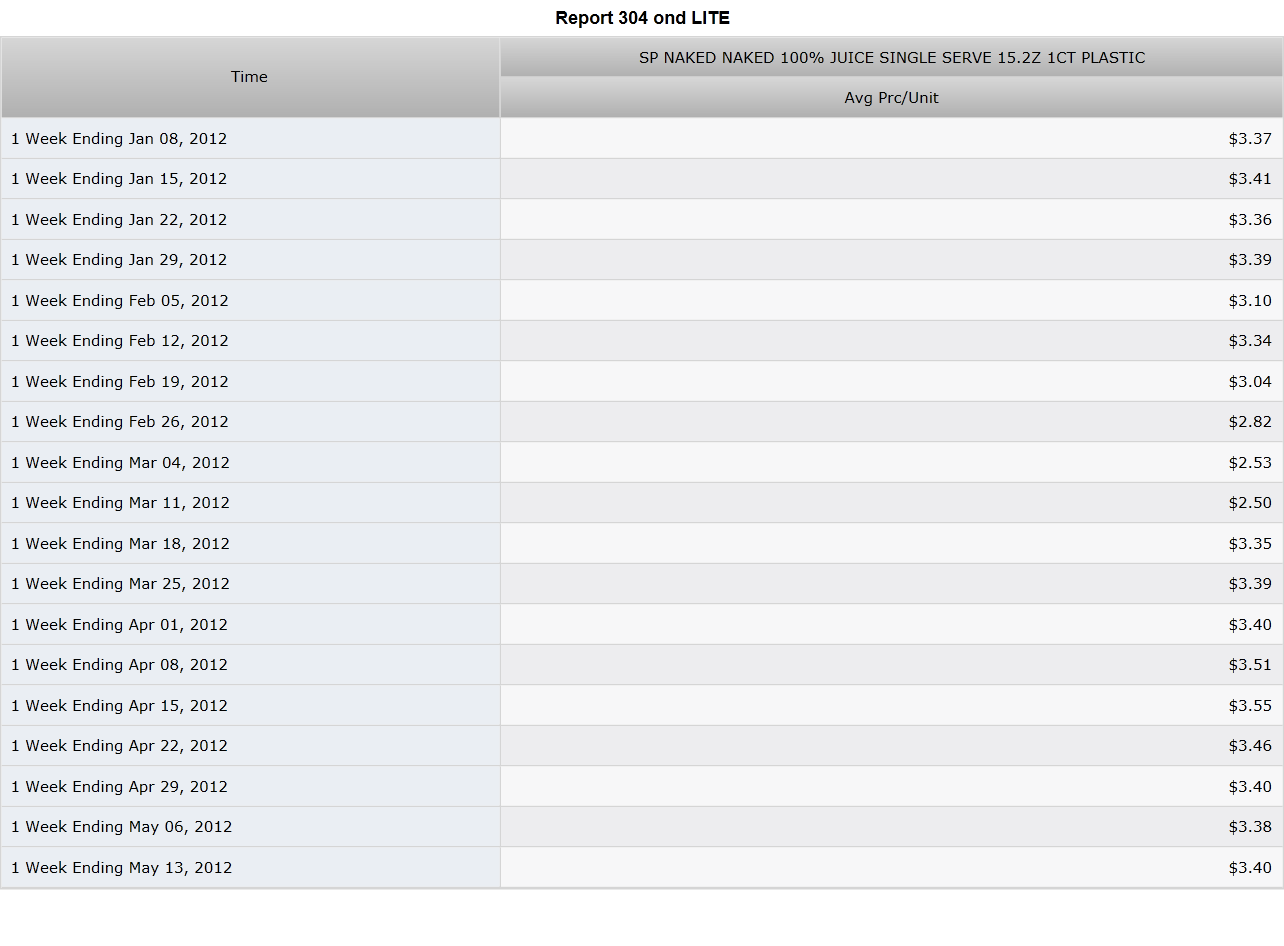Select row 1 Week Ending Apr 01, 2012
The image size is (1284, 946).
click(642, 625)
